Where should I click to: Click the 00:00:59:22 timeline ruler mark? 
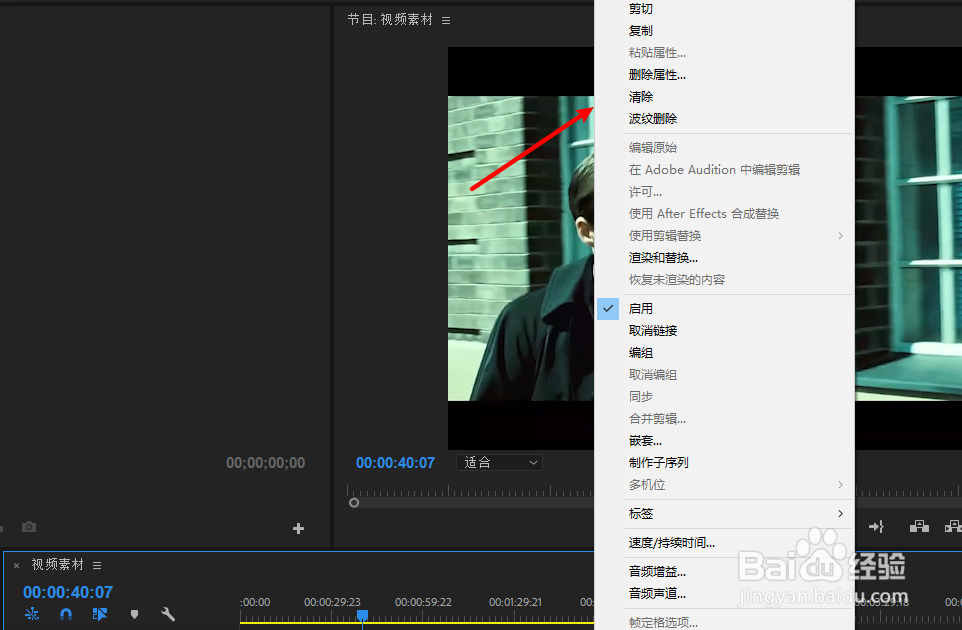pos(423,602)
